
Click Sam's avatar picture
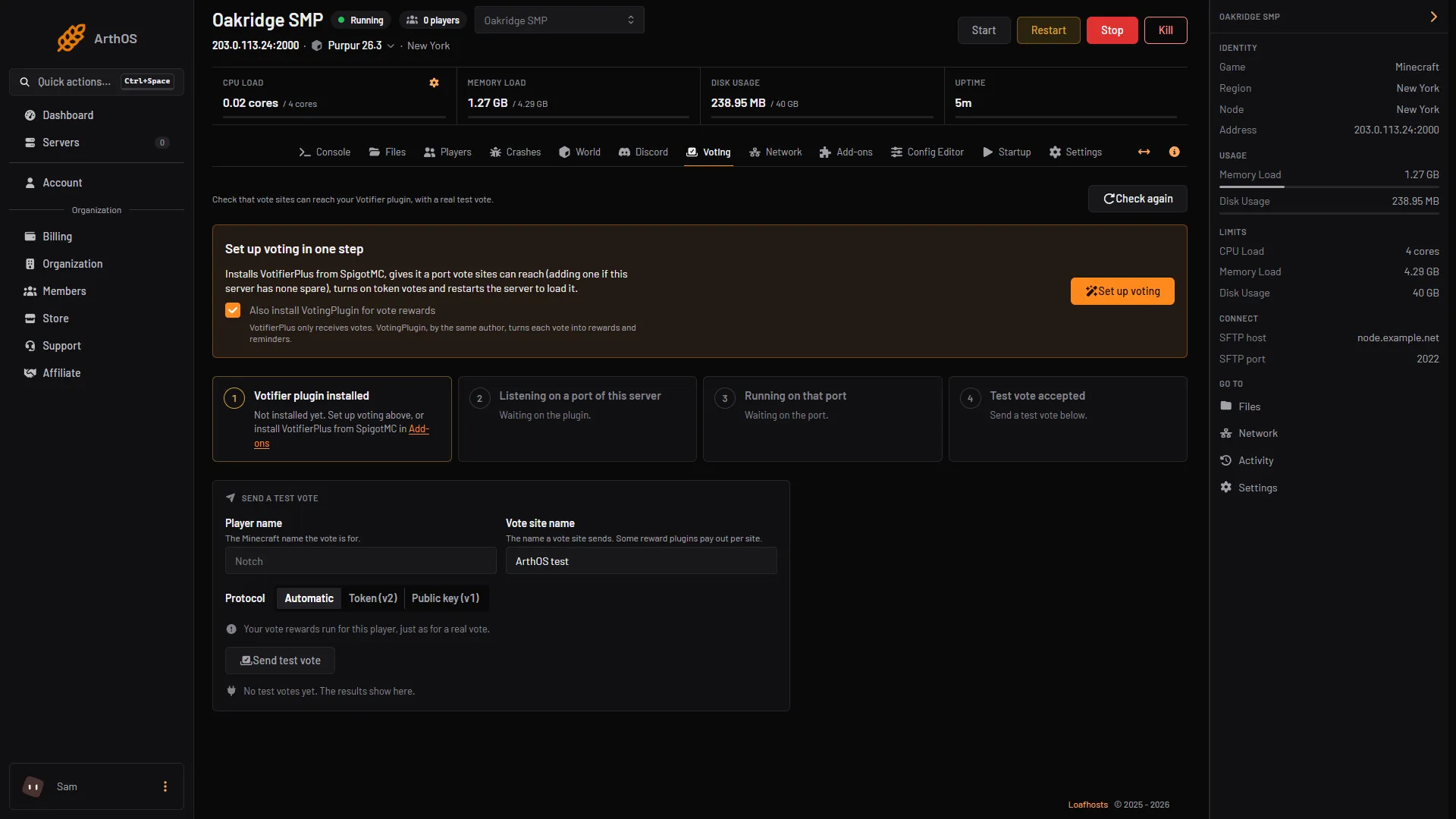click(33, 786)
